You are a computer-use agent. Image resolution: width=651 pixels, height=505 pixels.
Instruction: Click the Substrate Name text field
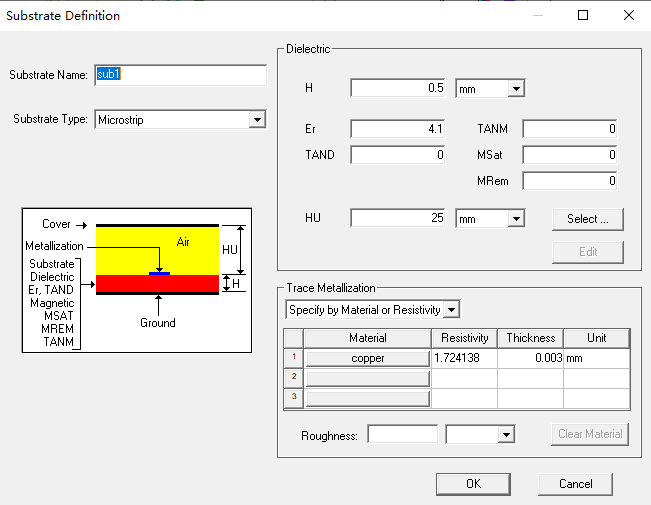point(180,75)
